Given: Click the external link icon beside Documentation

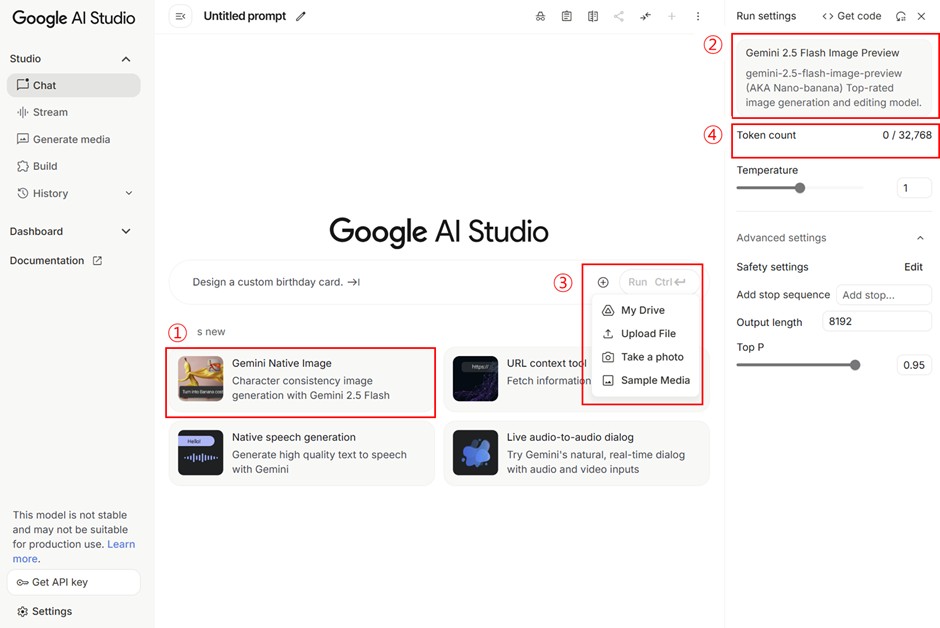Looking at the screenshot, I should 97,261.
